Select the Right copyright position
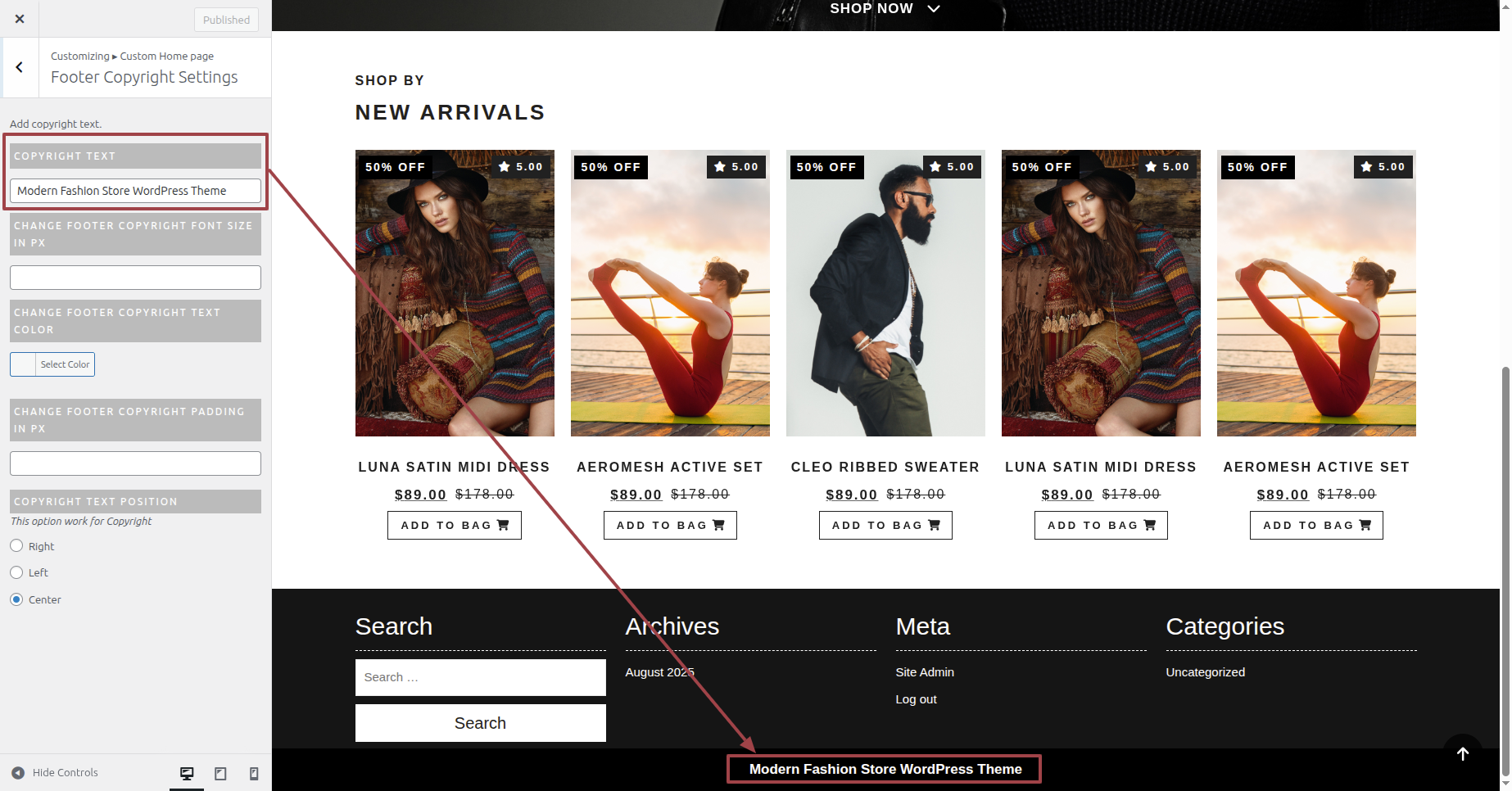The height and width of the screenshot is (791, 1512). [16, 546]
